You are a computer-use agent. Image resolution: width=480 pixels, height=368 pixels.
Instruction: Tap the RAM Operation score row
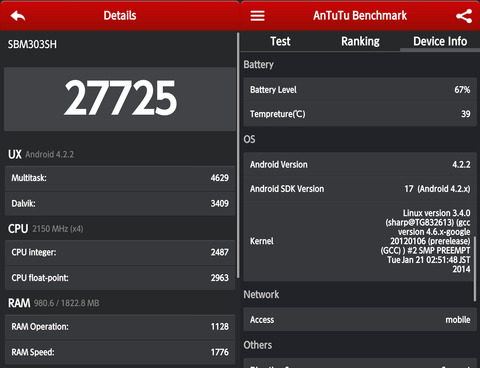pyautogui.click(x=120, y=327)
